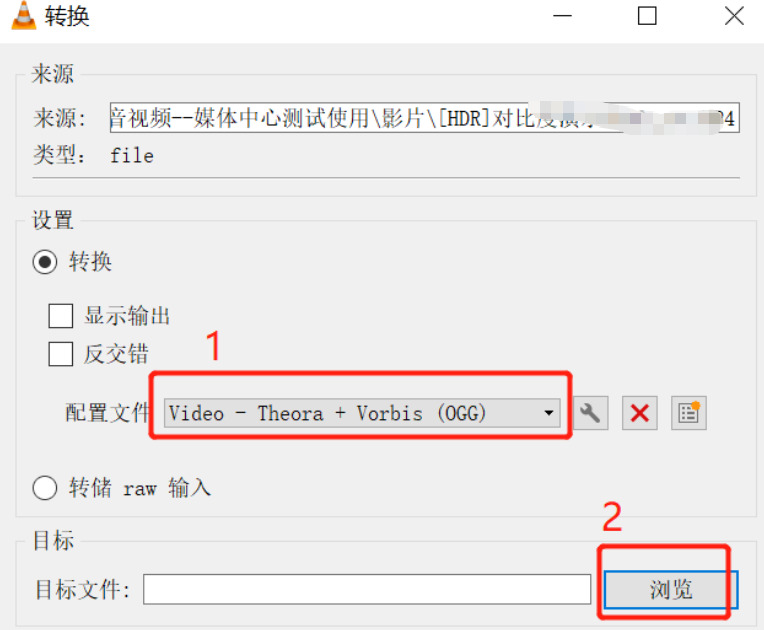Screen dimensions: 764x630
Task: Open the edit selected profile wrench icon
Action: (x=591, y=413)
